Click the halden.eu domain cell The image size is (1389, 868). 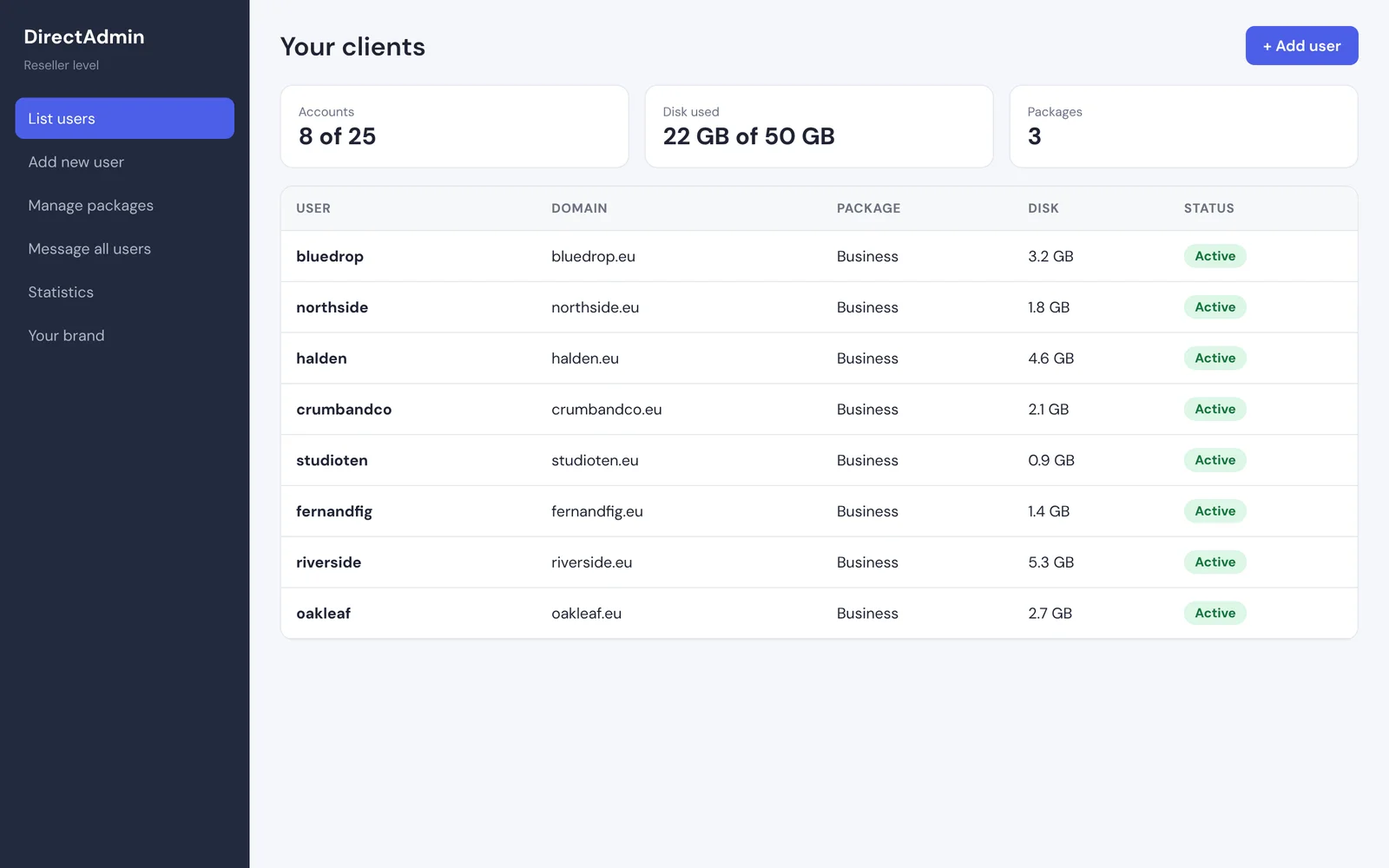585,358
